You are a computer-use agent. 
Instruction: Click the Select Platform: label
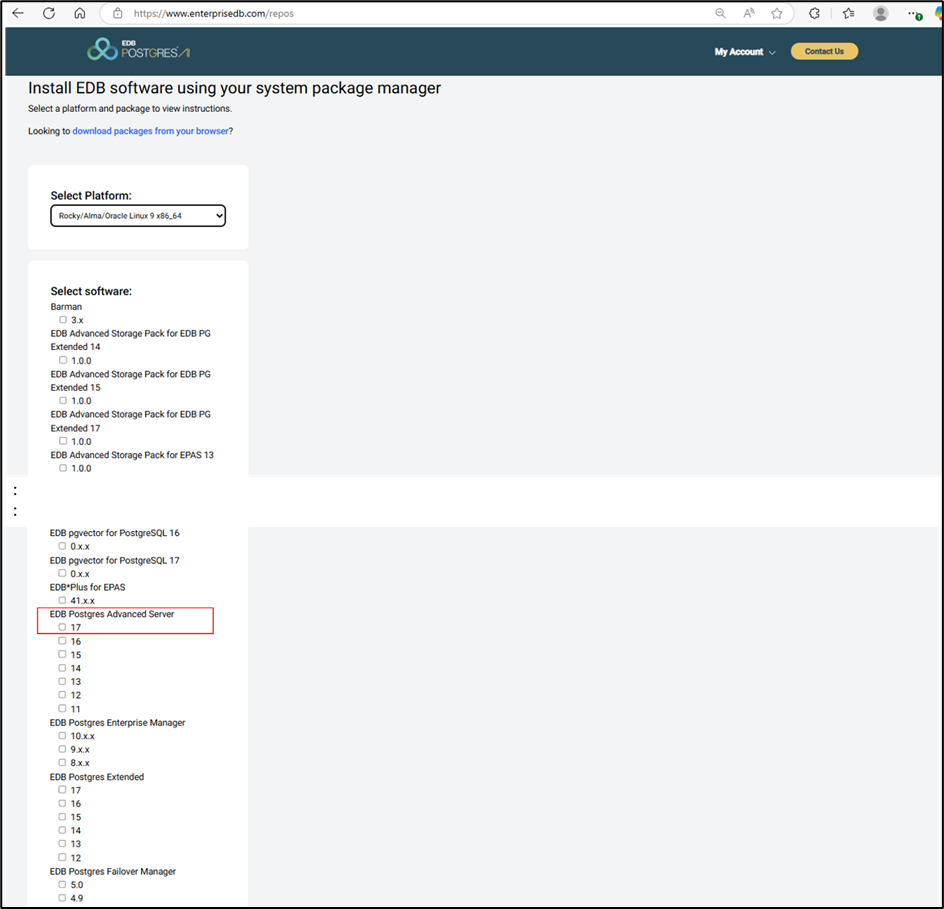tap(91, 196)
